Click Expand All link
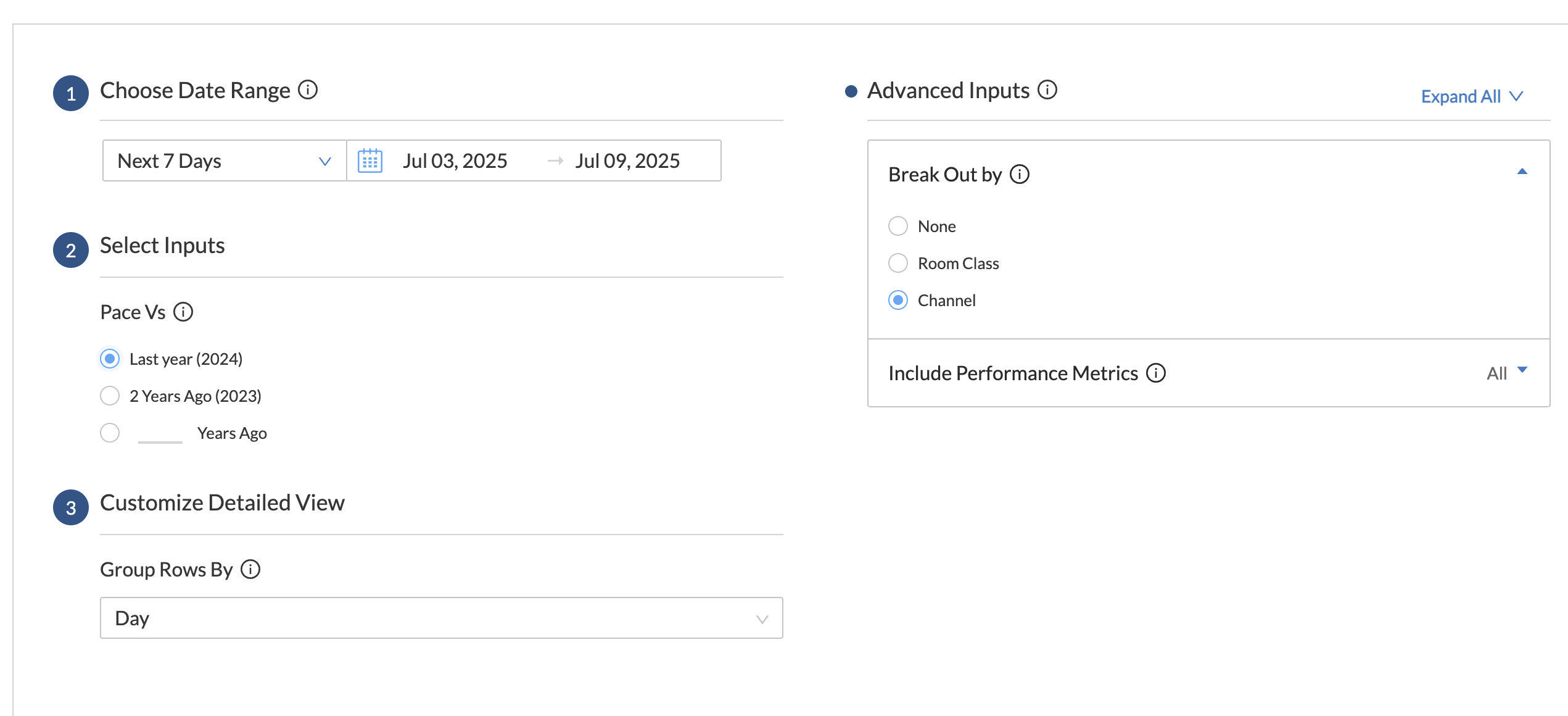The image size is (1568, 716). [1471, 97]
